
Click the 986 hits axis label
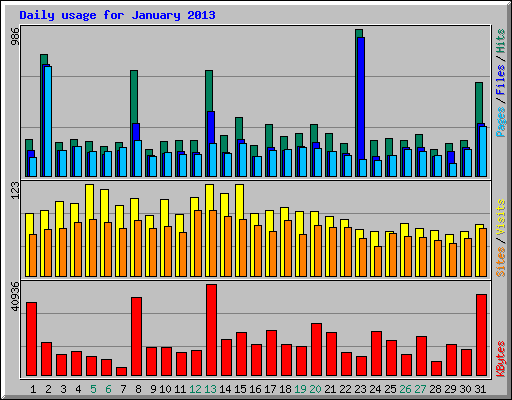15,36
